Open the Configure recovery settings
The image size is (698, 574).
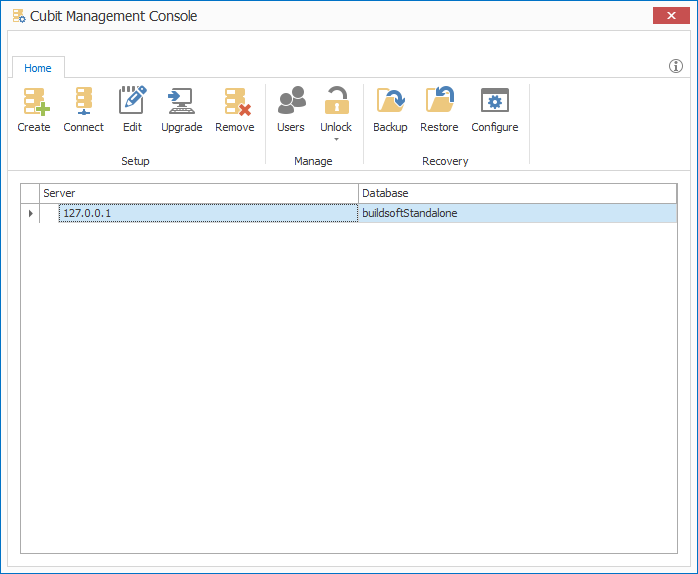coord(495,102)
